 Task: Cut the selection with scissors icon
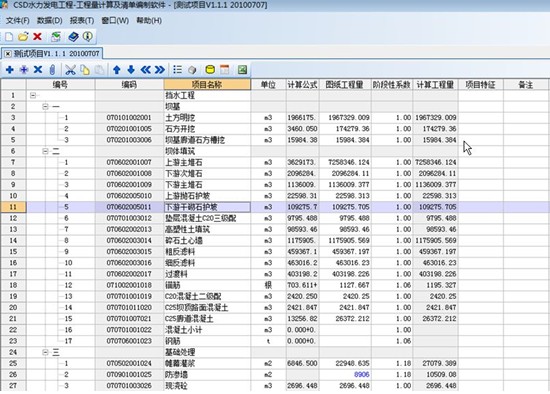[x=71, y=70]
